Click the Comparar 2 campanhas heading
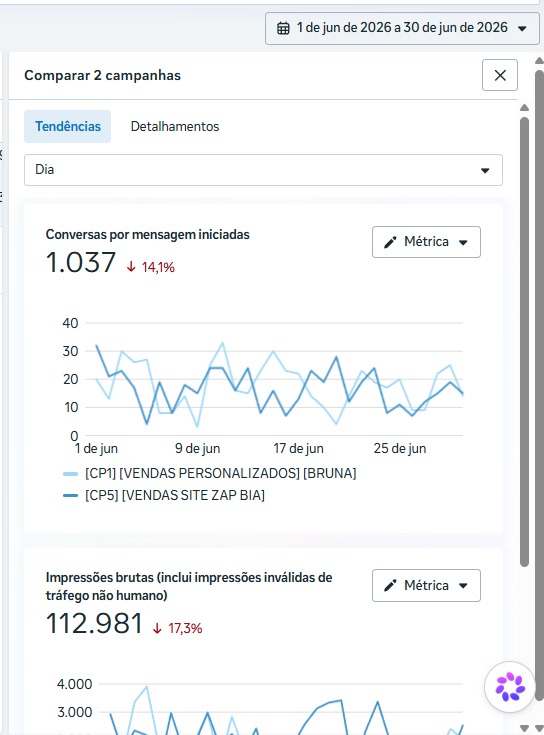This screenshot has height=735, width=544. coord(103,75)
